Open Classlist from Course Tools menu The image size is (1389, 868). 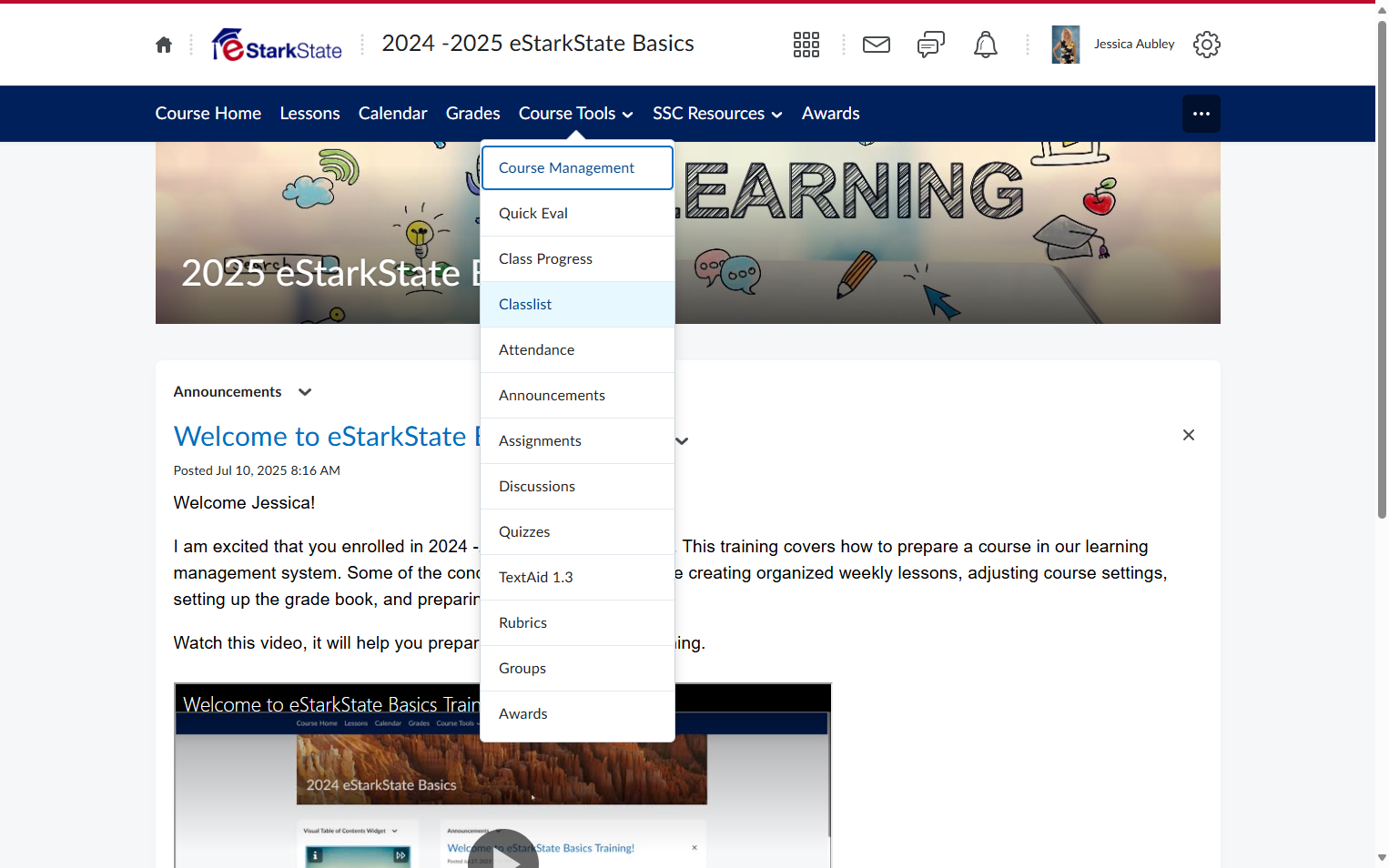577,305
